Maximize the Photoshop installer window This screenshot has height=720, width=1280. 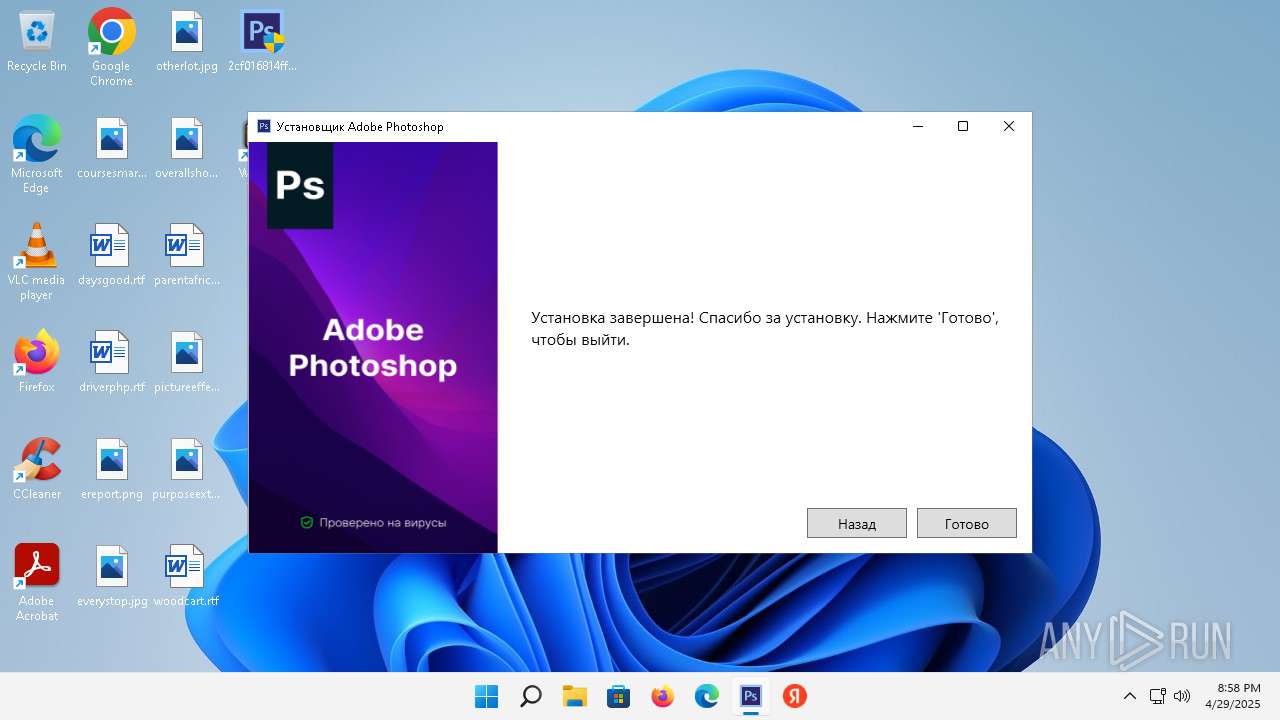tap(963, 126)
